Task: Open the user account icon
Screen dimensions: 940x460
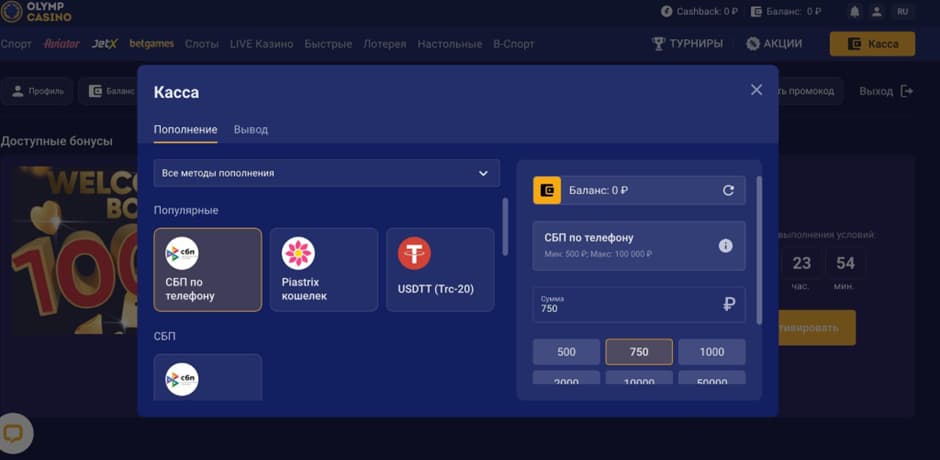Action: [x=877, y=12]
